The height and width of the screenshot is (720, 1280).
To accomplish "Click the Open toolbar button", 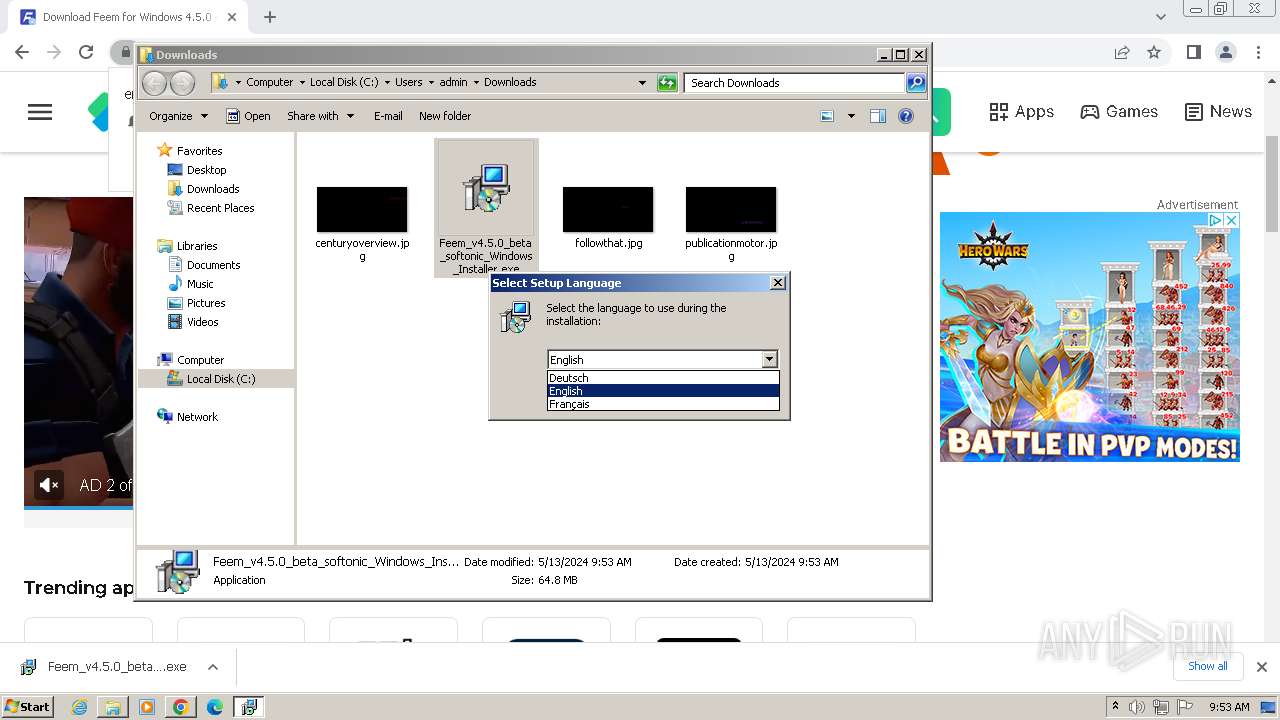I will tap(248, 116).
